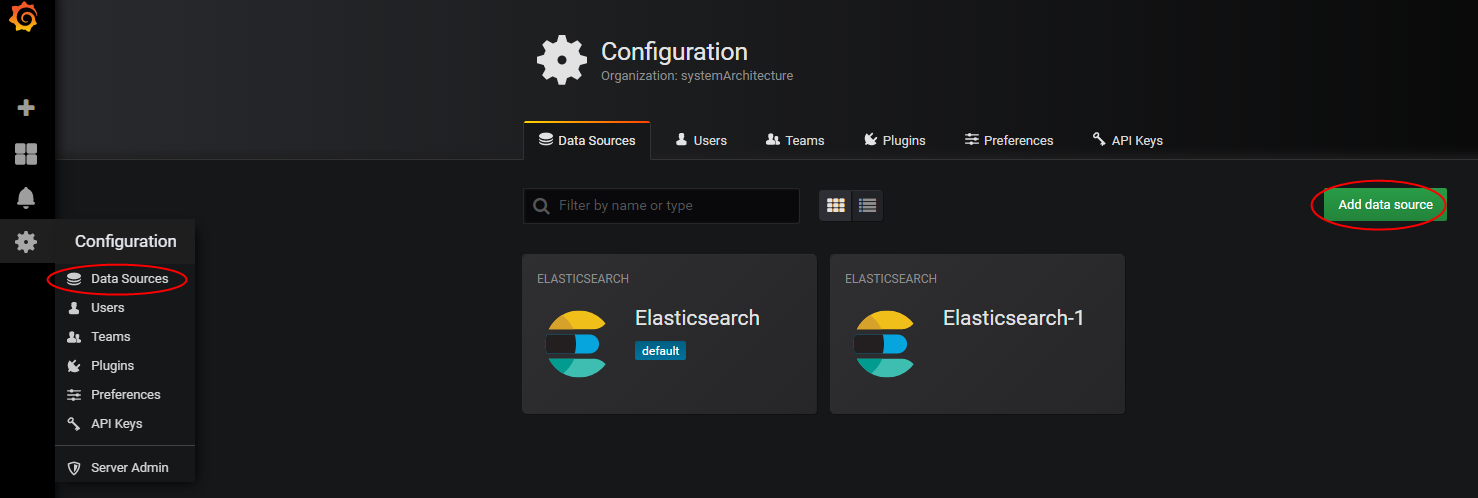Image resolution: width=1478 pixels, height=498 pixels.
Task: Focus the Filter by name or type field
Action: click(x=661, y=206)
